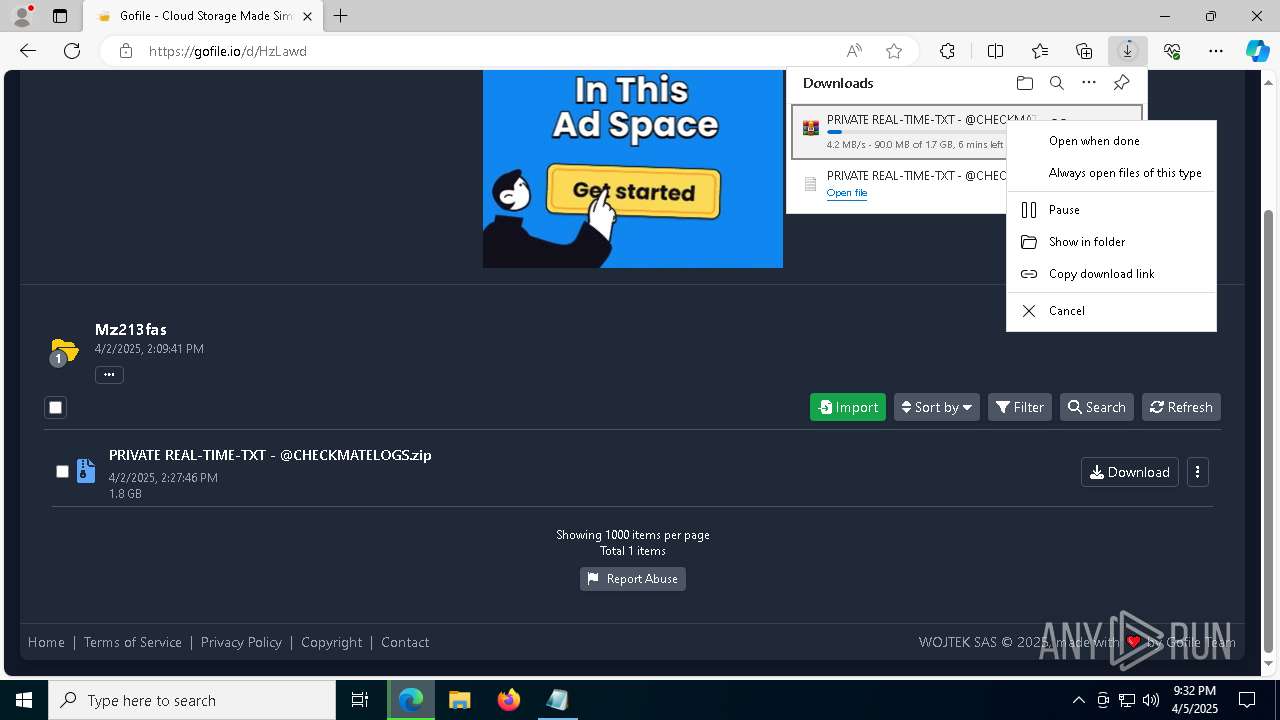Open Collections icon

1084,51
